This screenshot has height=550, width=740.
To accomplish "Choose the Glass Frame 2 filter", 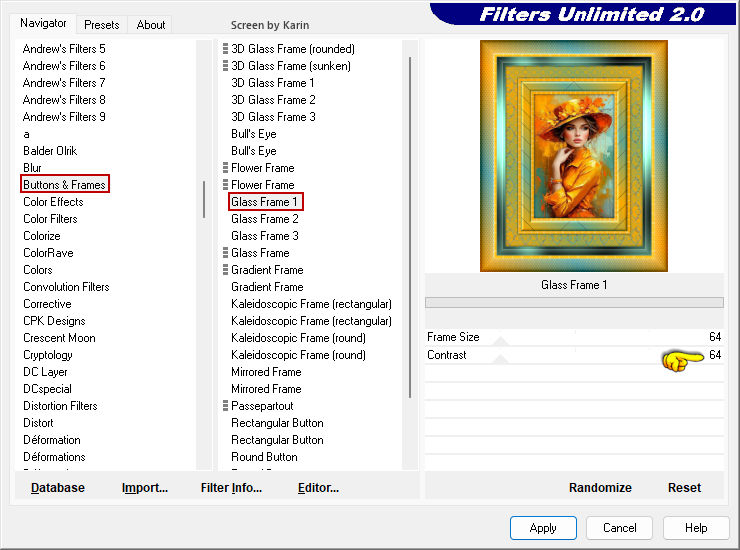I will pos(265,219).
